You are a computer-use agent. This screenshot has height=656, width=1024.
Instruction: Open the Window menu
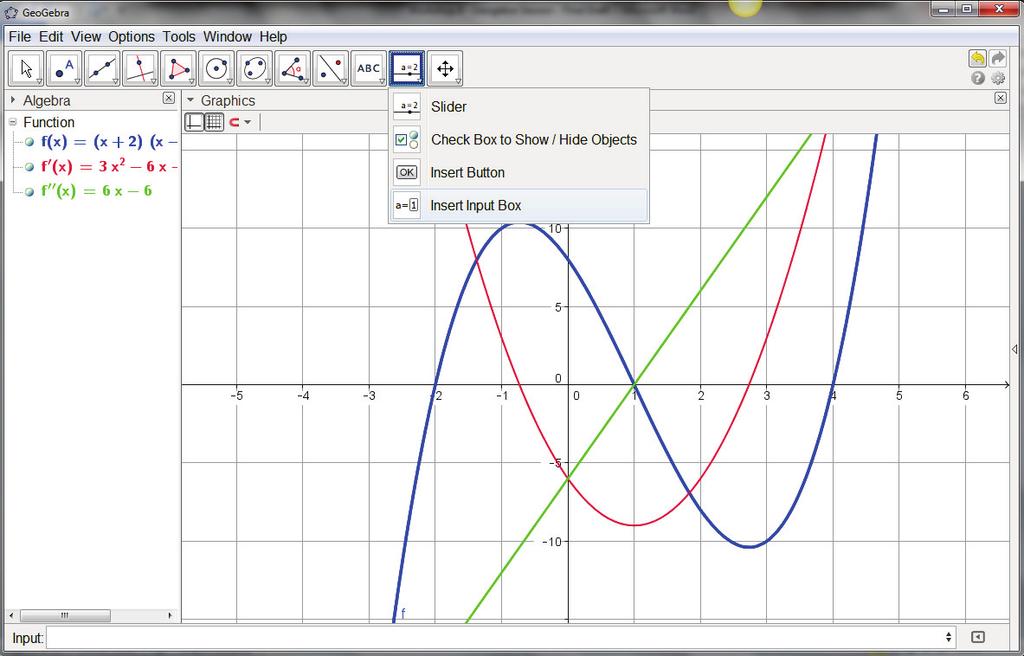[227, 37]
